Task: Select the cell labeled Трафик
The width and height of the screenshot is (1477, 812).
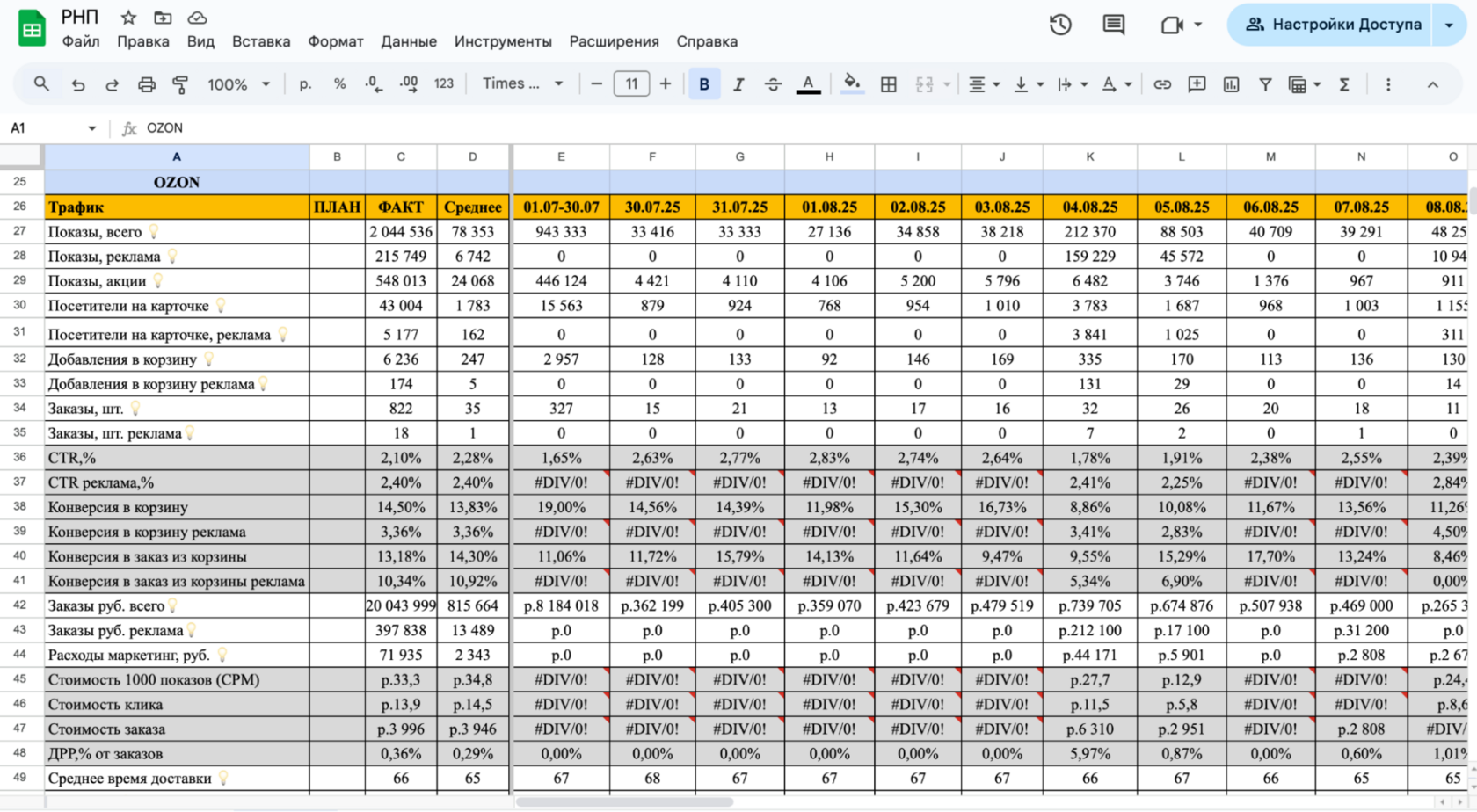Action: click(177, 207)
